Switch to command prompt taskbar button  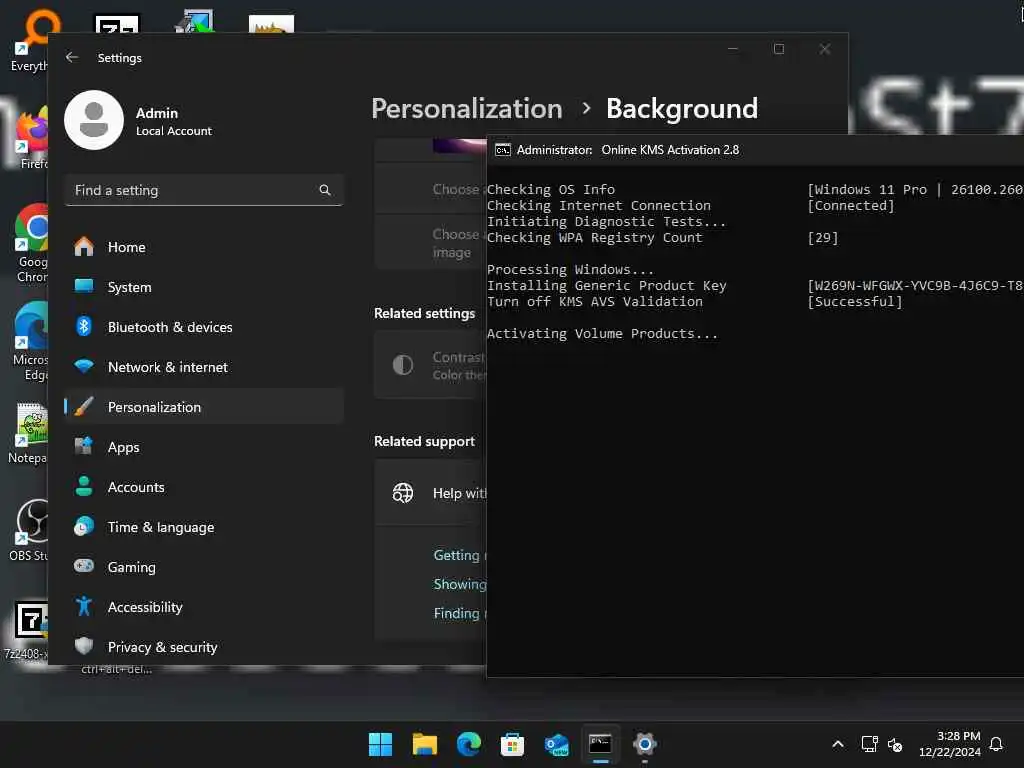(x=600, y=744)
